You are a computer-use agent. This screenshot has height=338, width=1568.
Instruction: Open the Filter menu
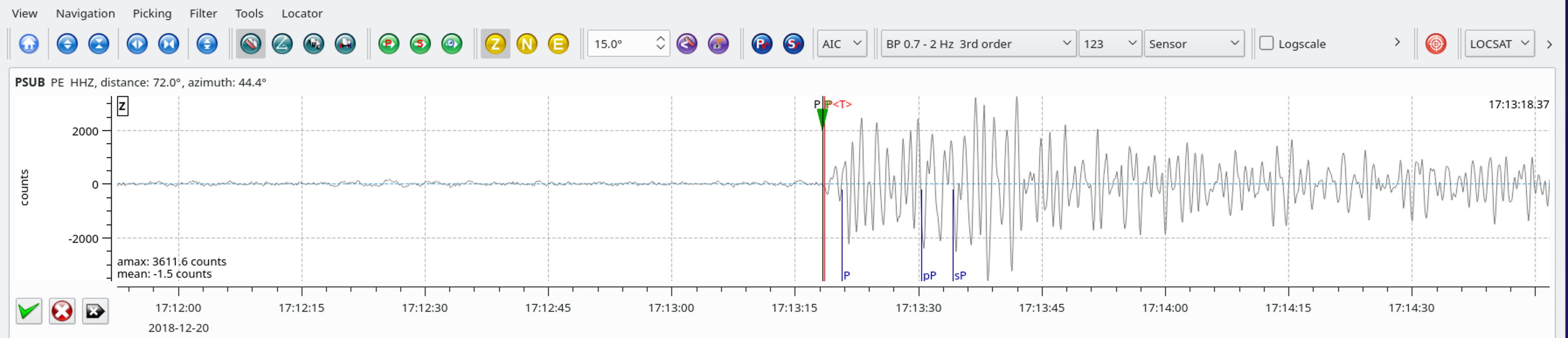tap(203, 14)
